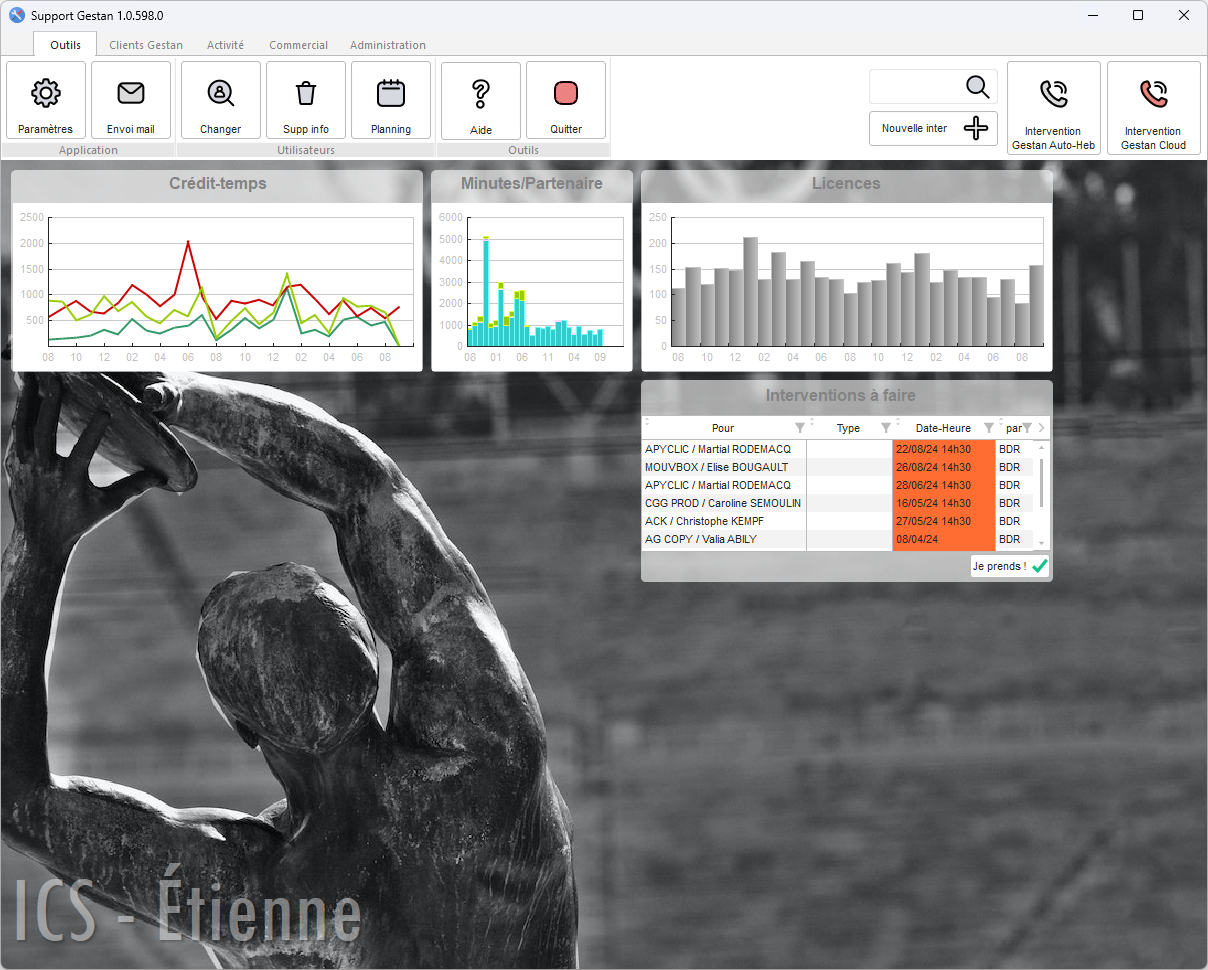
Task: Open the Planning calendar icon
Action: pos(391,94)
